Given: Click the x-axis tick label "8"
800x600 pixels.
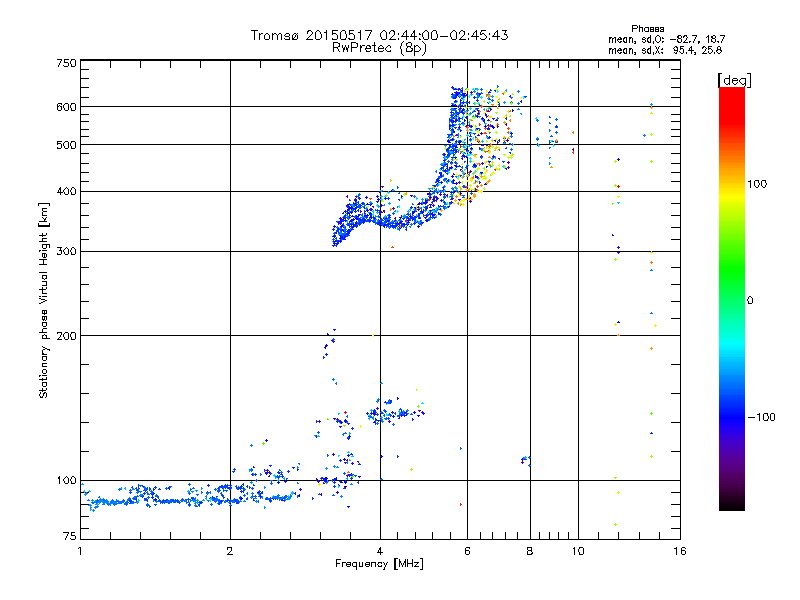Looking at the screenshot, I should [x=530, y=551].
